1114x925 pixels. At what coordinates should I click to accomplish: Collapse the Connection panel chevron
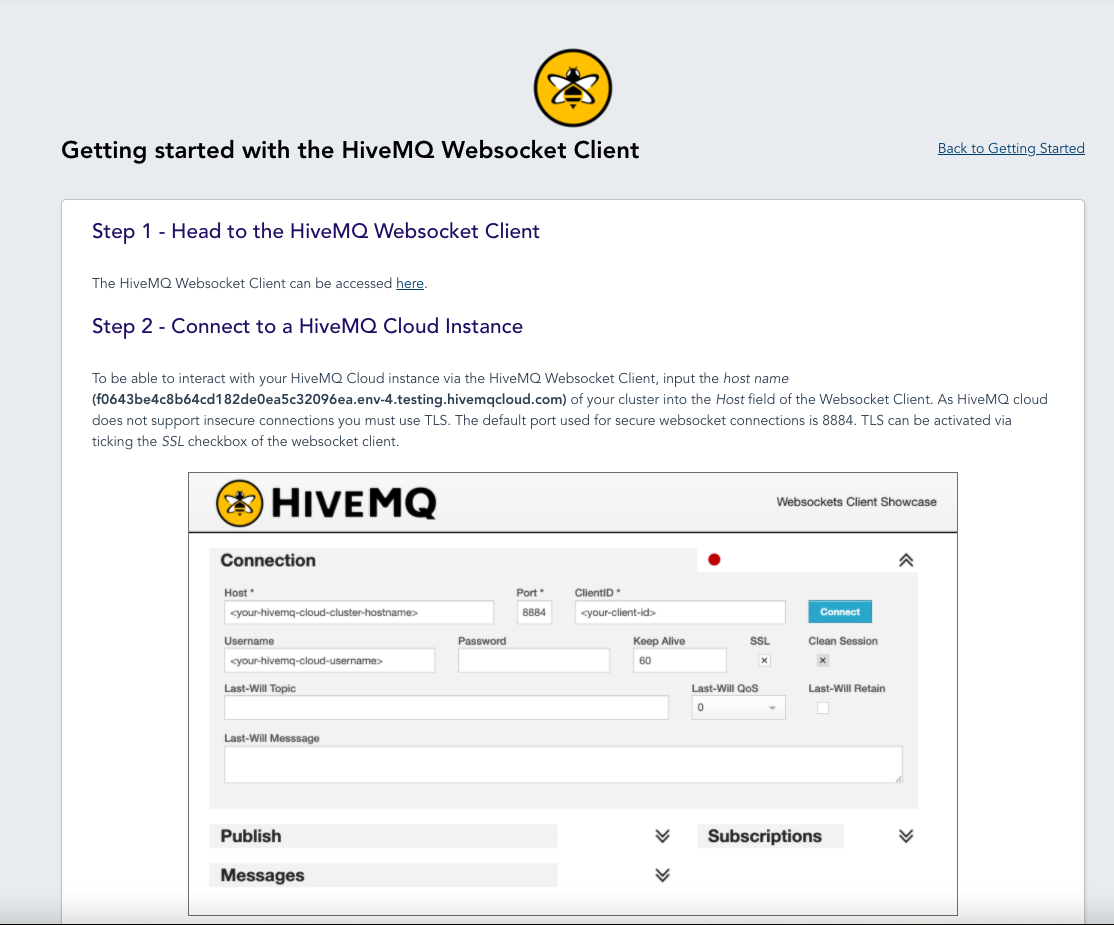(x=906, y=560)
